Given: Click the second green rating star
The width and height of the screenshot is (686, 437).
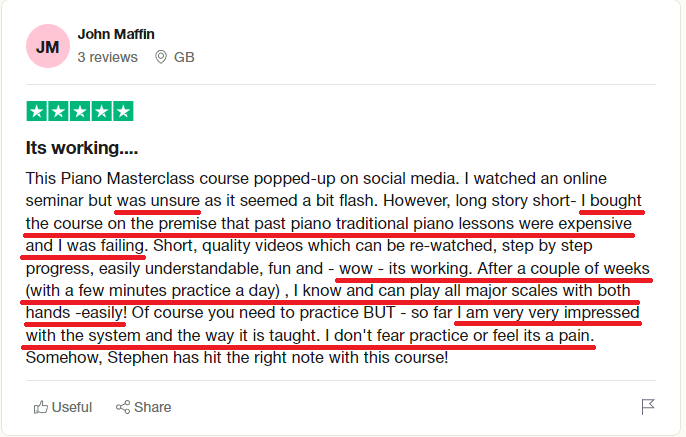Looking at the screenshot, I should coord(57,111).
